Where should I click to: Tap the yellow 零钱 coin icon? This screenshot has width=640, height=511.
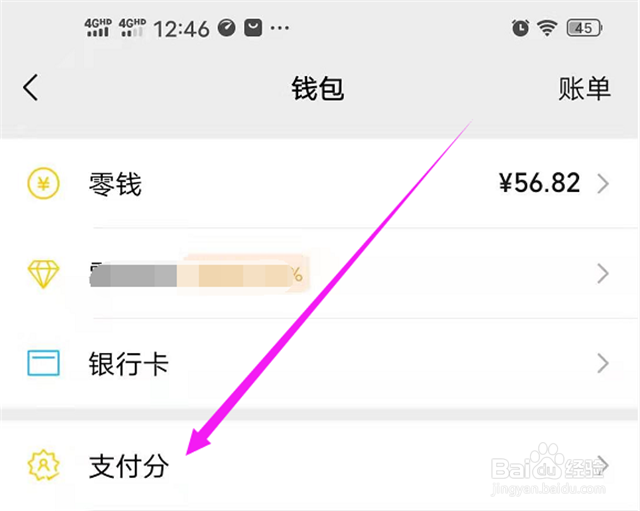coord(43,183)
